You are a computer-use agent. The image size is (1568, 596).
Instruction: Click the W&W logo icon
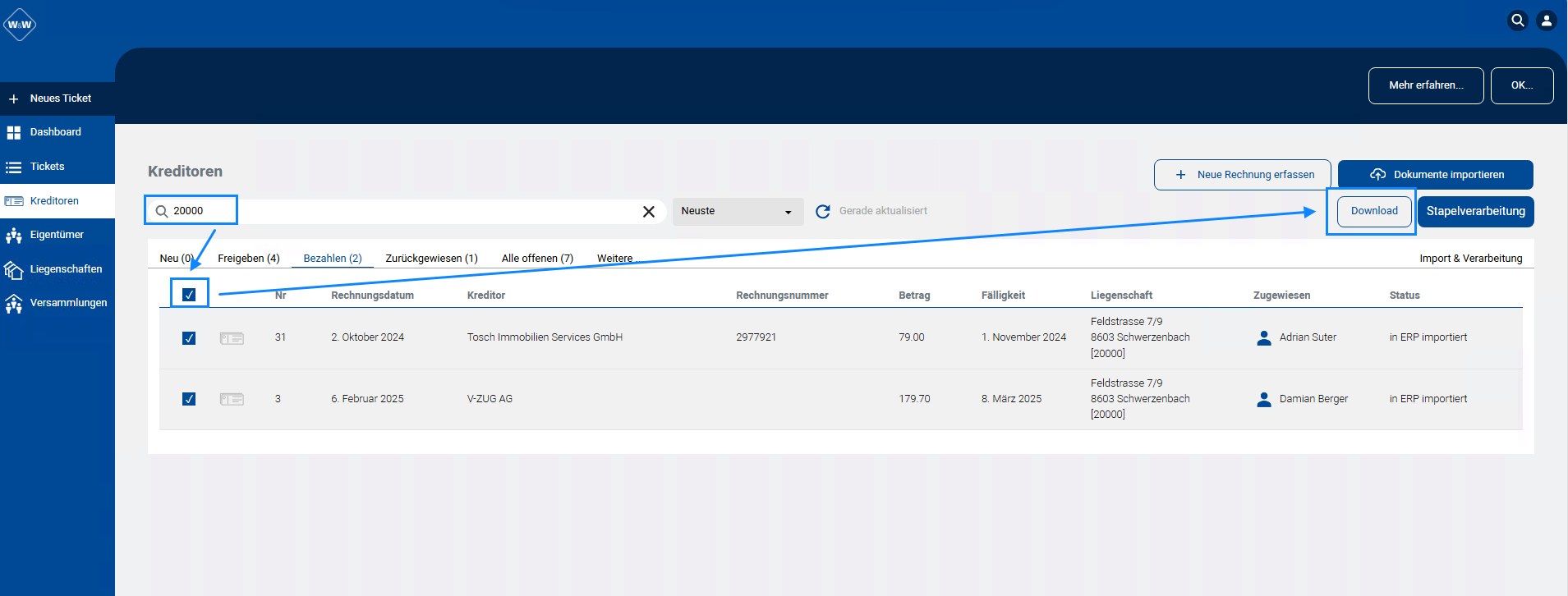tap(20, 25)
